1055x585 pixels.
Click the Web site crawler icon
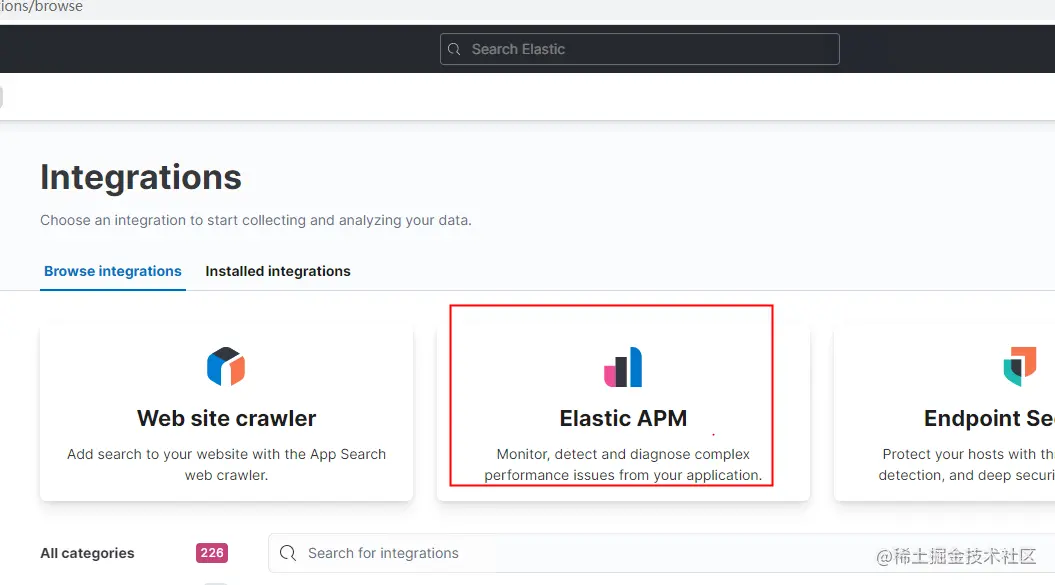click(x=226, y=366)
